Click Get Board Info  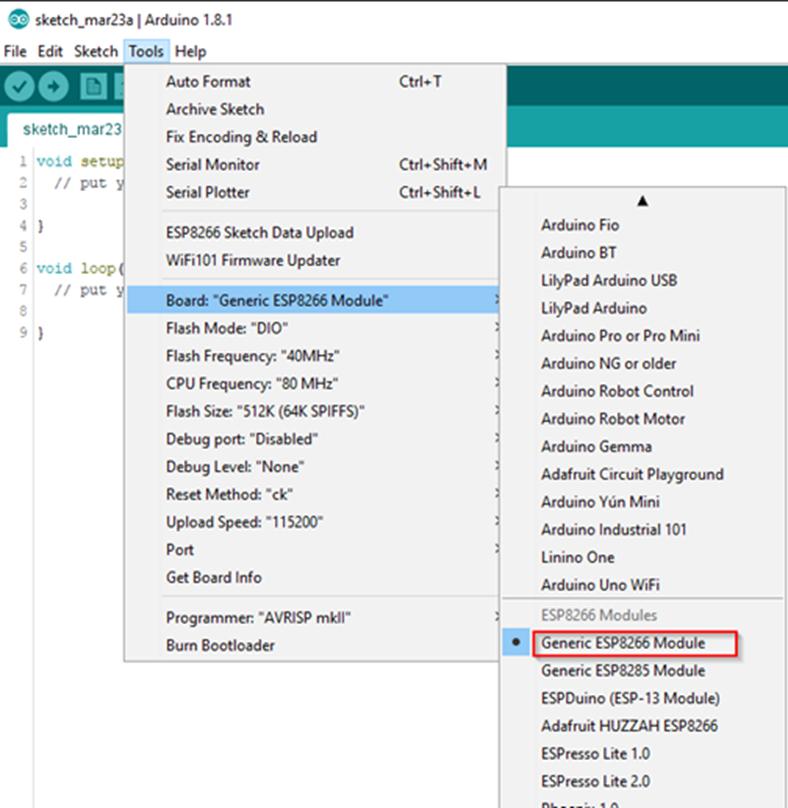click(x=214, y=577)
